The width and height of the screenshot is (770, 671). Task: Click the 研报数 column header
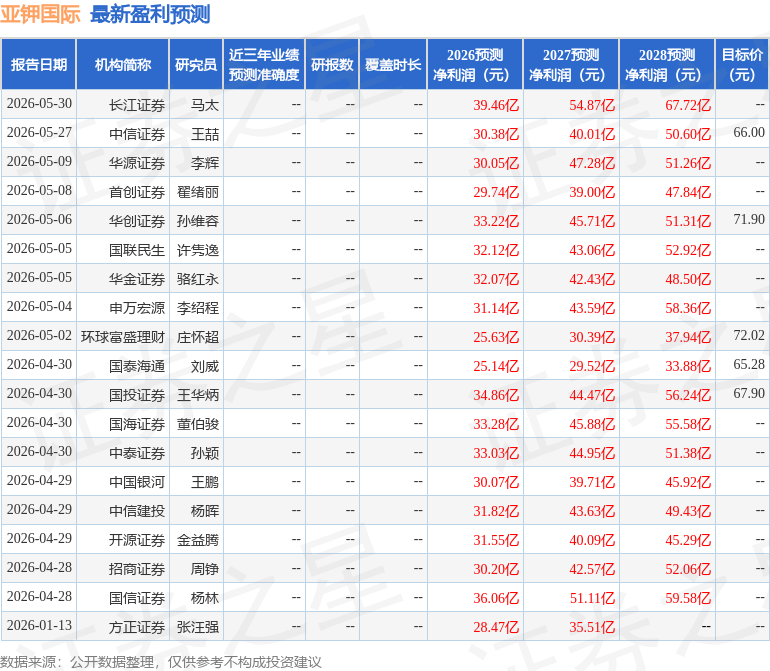point(332,64)
